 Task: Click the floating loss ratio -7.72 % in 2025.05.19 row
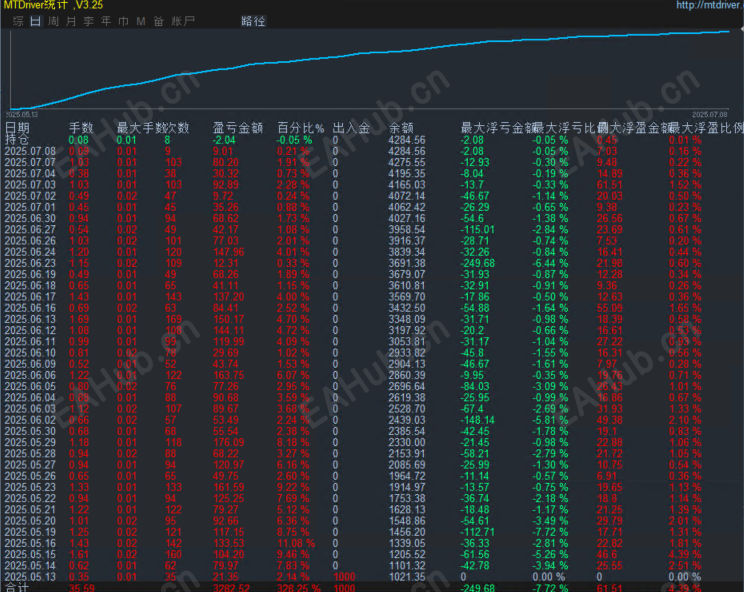tap(549, 532)
